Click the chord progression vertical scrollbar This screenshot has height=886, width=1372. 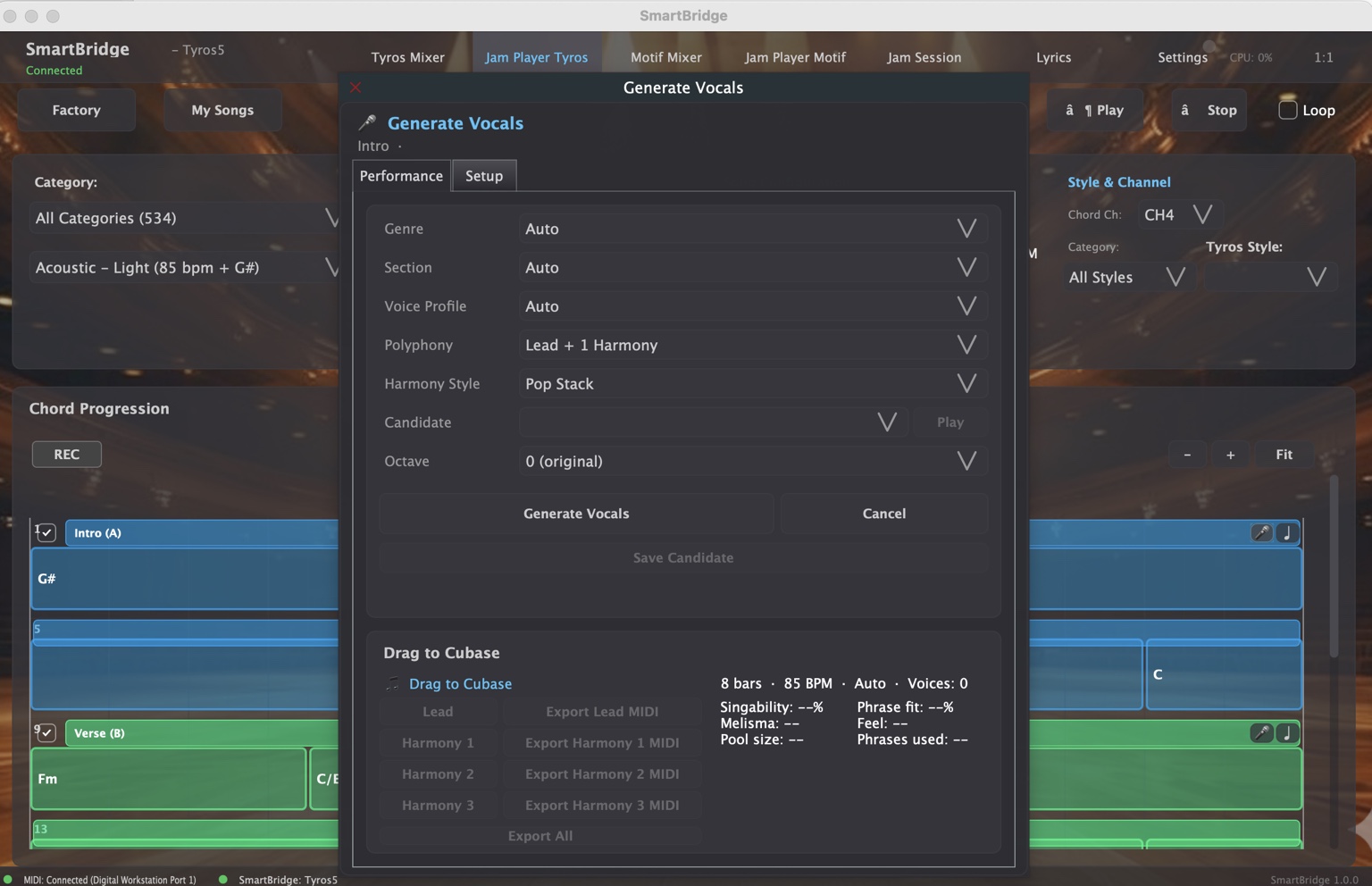tap(1334, 572)
